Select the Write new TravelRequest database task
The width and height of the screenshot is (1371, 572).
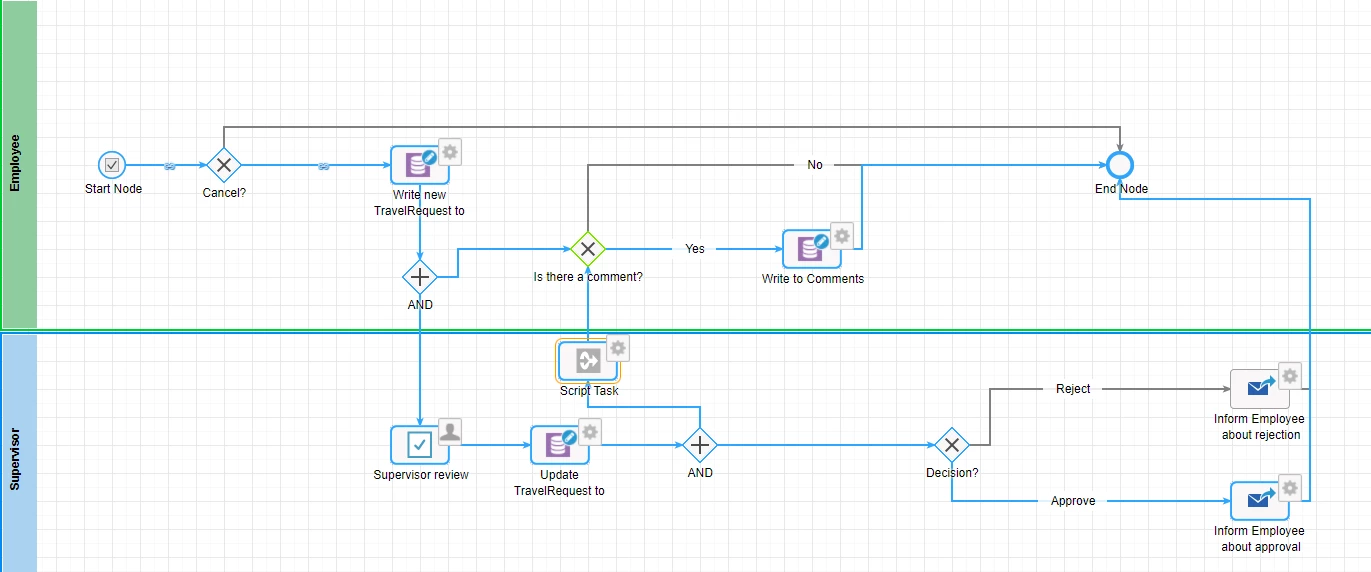point(420,165)
